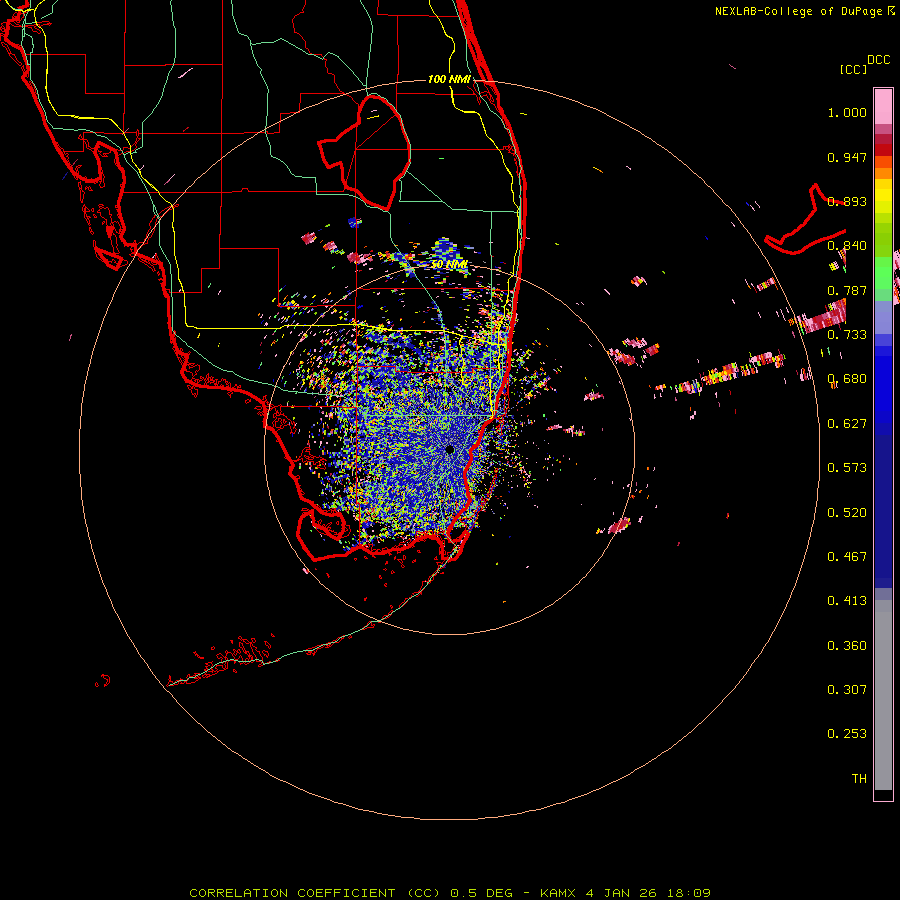
Task: Click the 0.680 scale label
Action: pyautogui.click(x=847, y=379)
